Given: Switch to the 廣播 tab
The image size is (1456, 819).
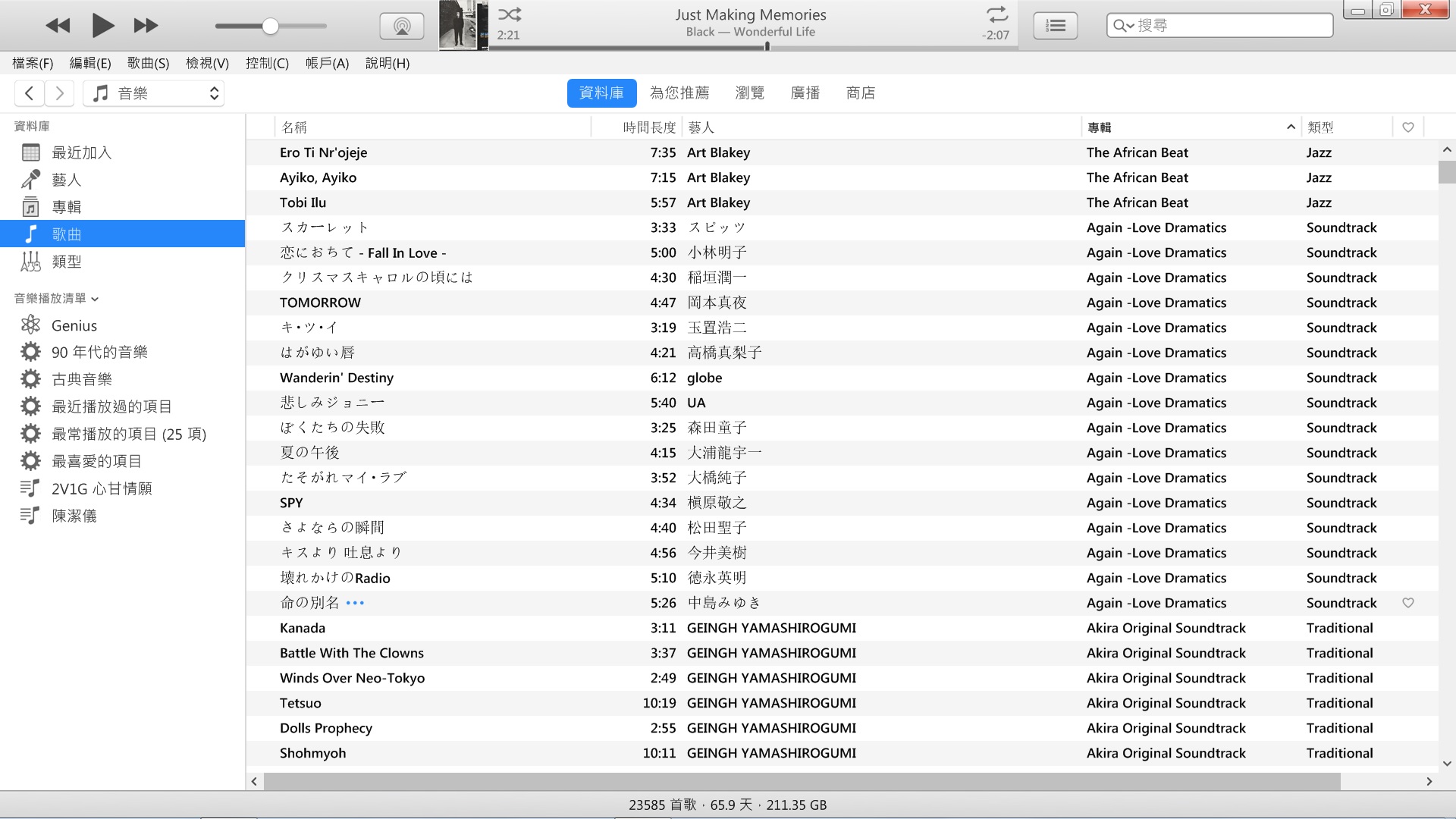Looking at the screenshot, I should click(805, 93).
